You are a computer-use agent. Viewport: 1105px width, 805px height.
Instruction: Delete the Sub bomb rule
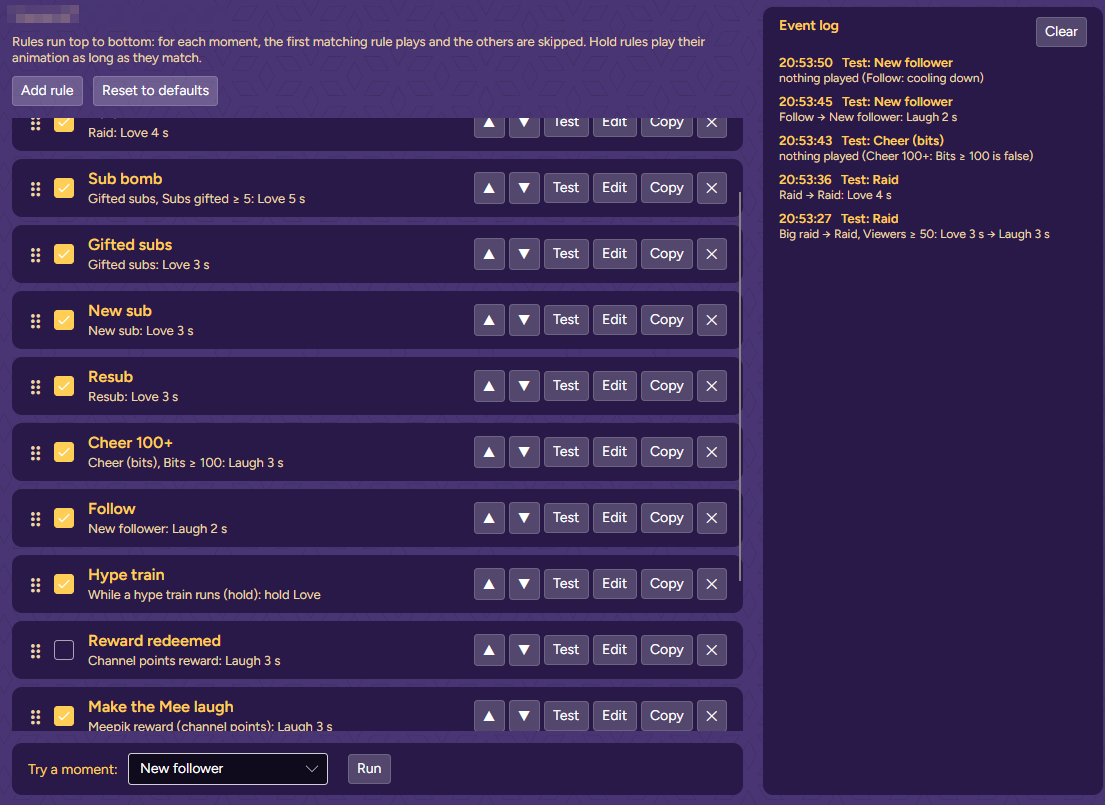click(x=712, y=188)
